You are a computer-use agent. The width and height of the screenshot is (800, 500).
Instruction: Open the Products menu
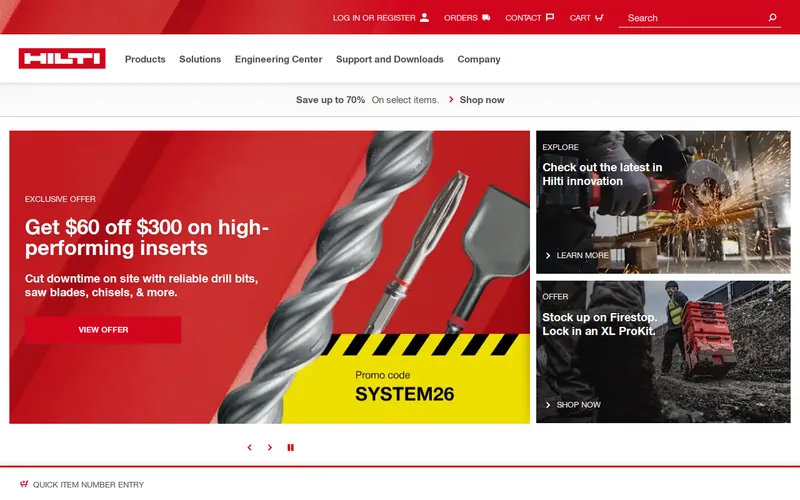[x=145, y=59]
